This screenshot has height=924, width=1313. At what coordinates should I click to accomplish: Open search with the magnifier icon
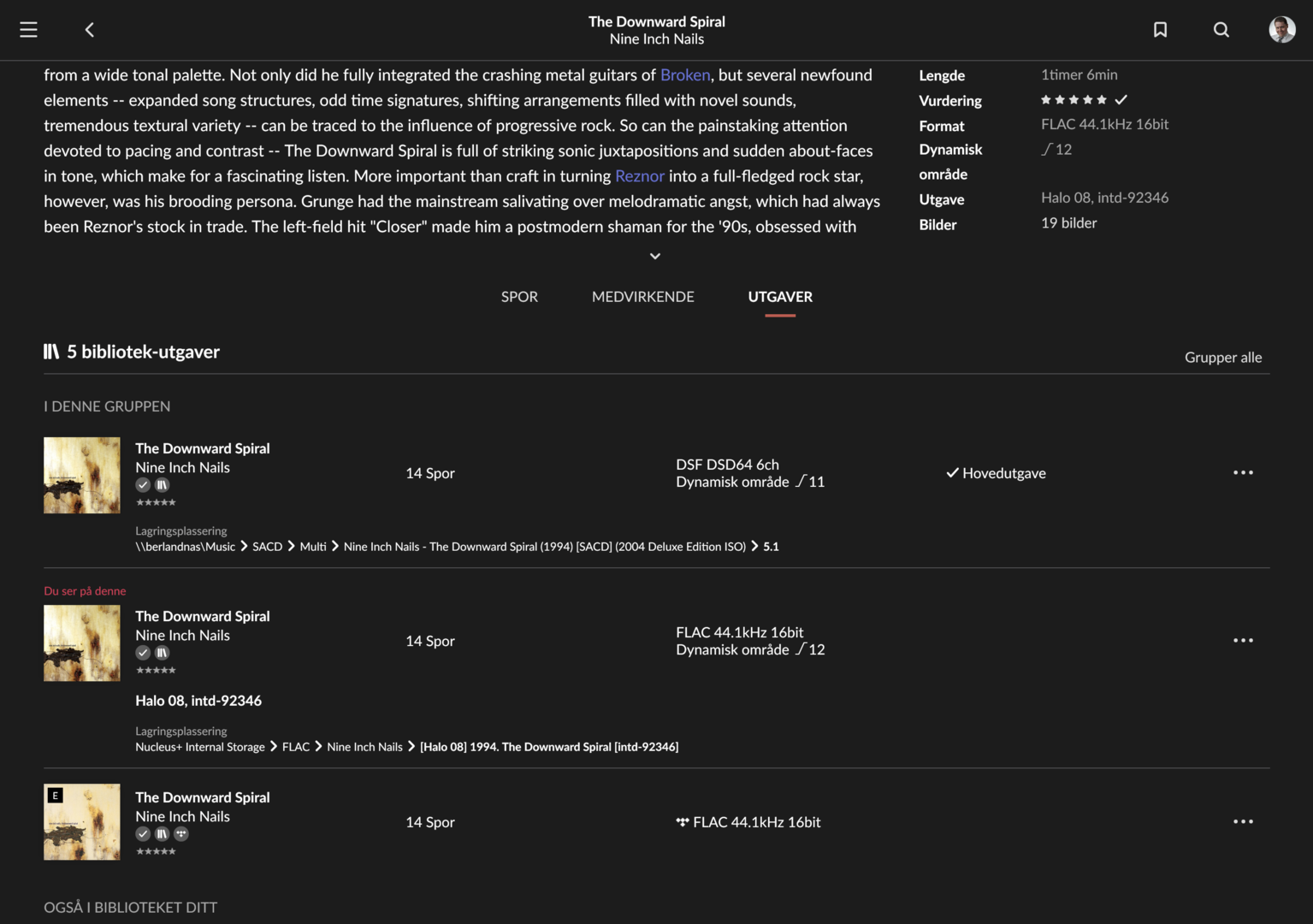point(1221,30)
